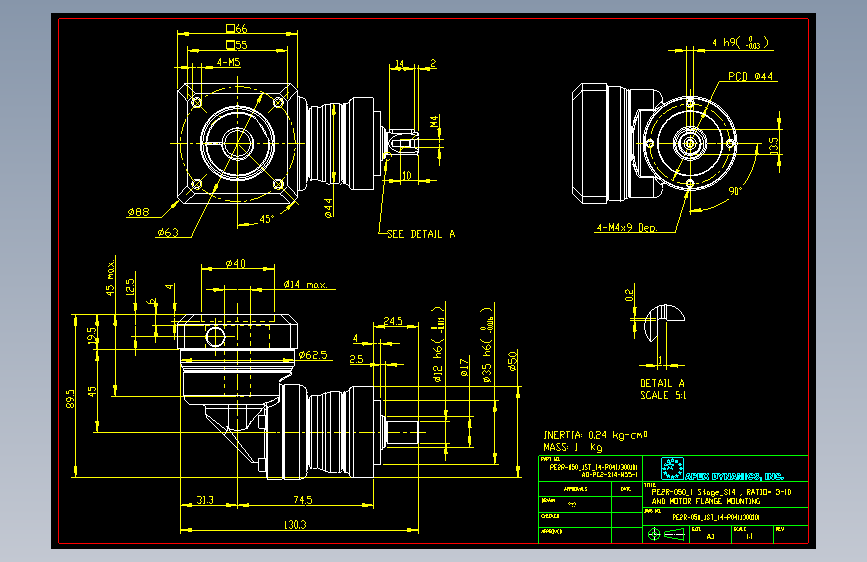Image resolution: width=867 pixels, height=562 pixels.
Task: Select the 14 keyway length dimension
Action: [x=399, y=64]
